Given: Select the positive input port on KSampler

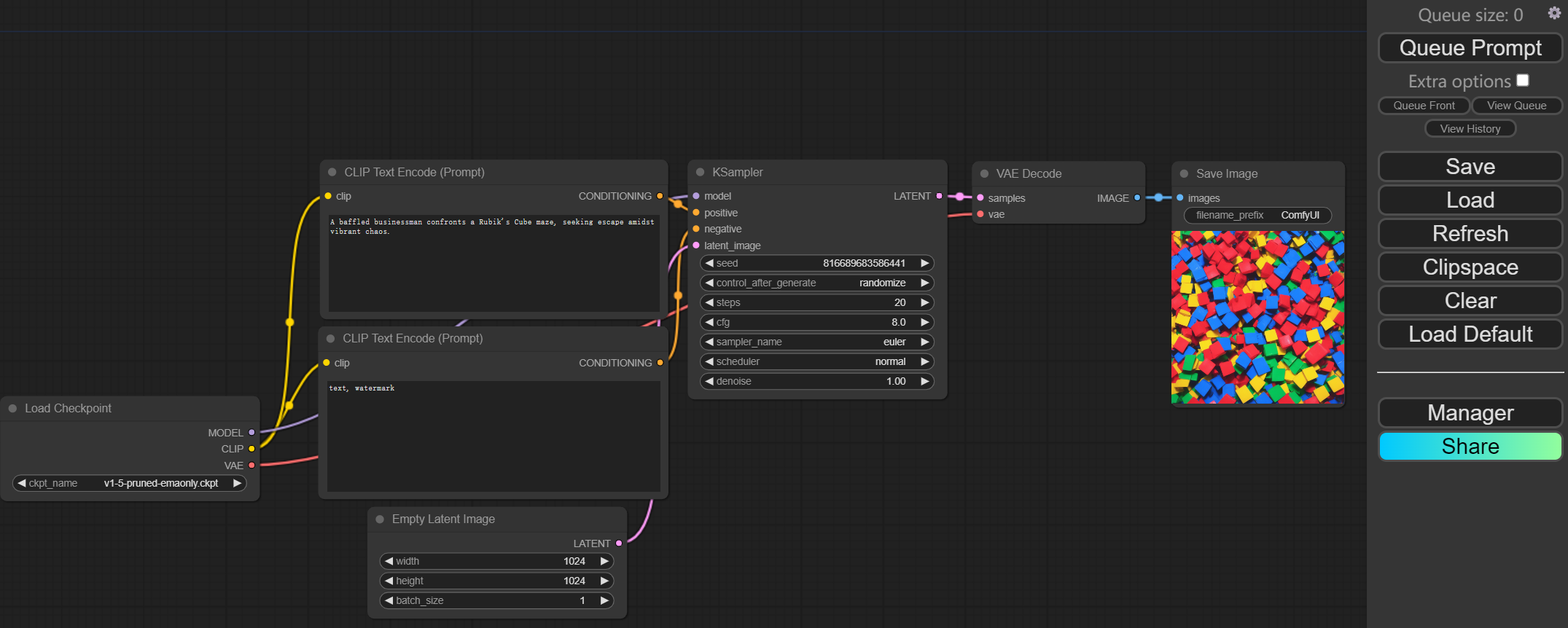Looking at the screenshot, I should [696, 213].
